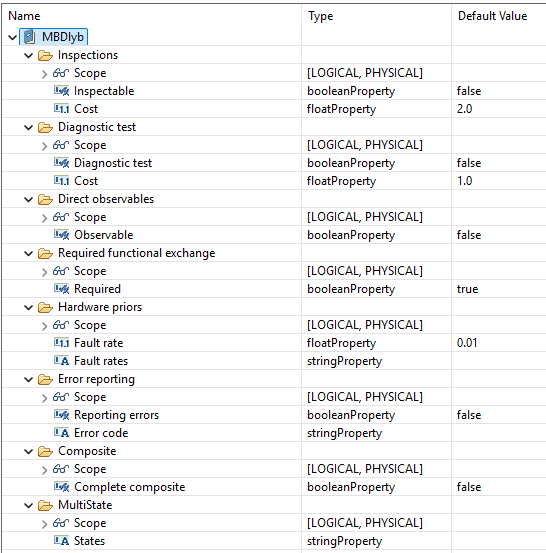The image size is (546, 553).
Task: Expand Scope under Error reporting
Action: tap(44, 397)
